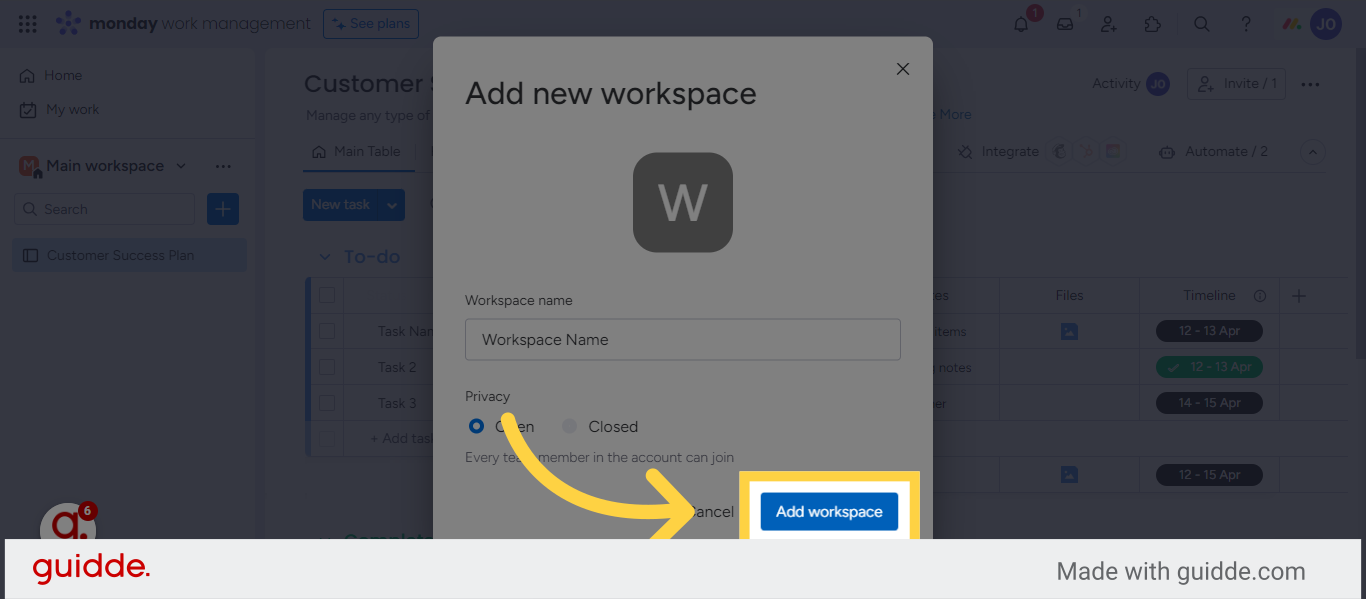
Task: Check the Task 2 row checkbox
Action: pyautogui.click(x=327, y=367)
